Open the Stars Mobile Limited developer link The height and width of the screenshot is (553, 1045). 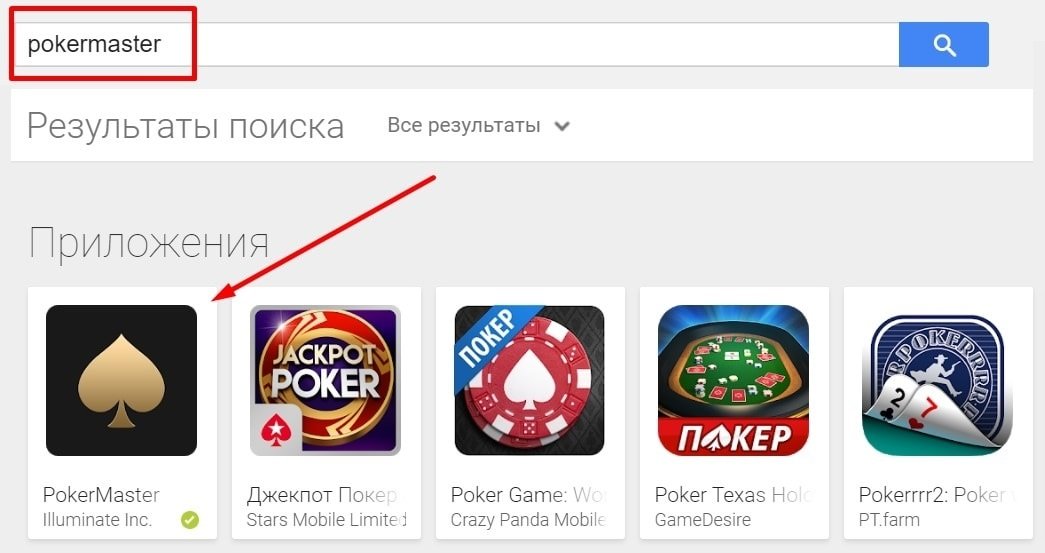(x=327, y=520)
